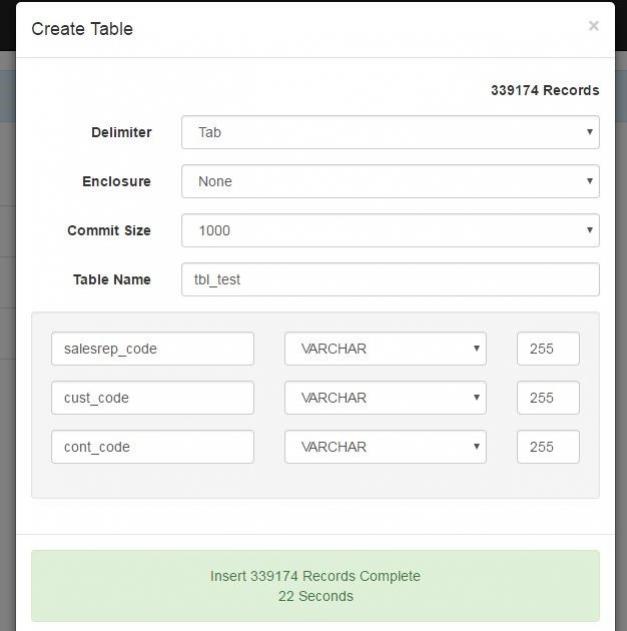Viewport: 627px width, 631px height.
Task: Expand the VARCHAR type dropdown for cust_code
Action: 385,398
